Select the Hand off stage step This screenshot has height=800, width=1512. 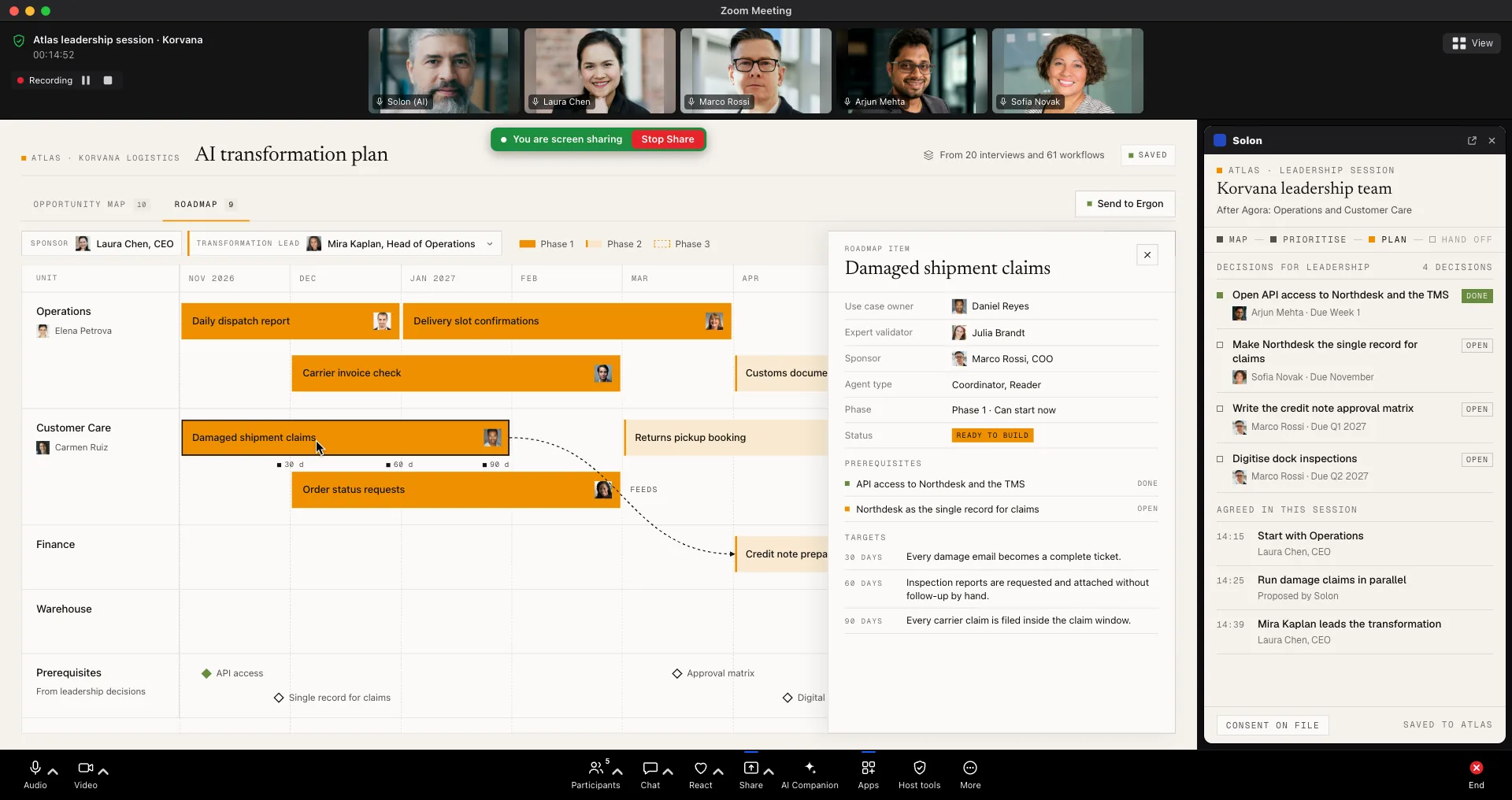1460,239
